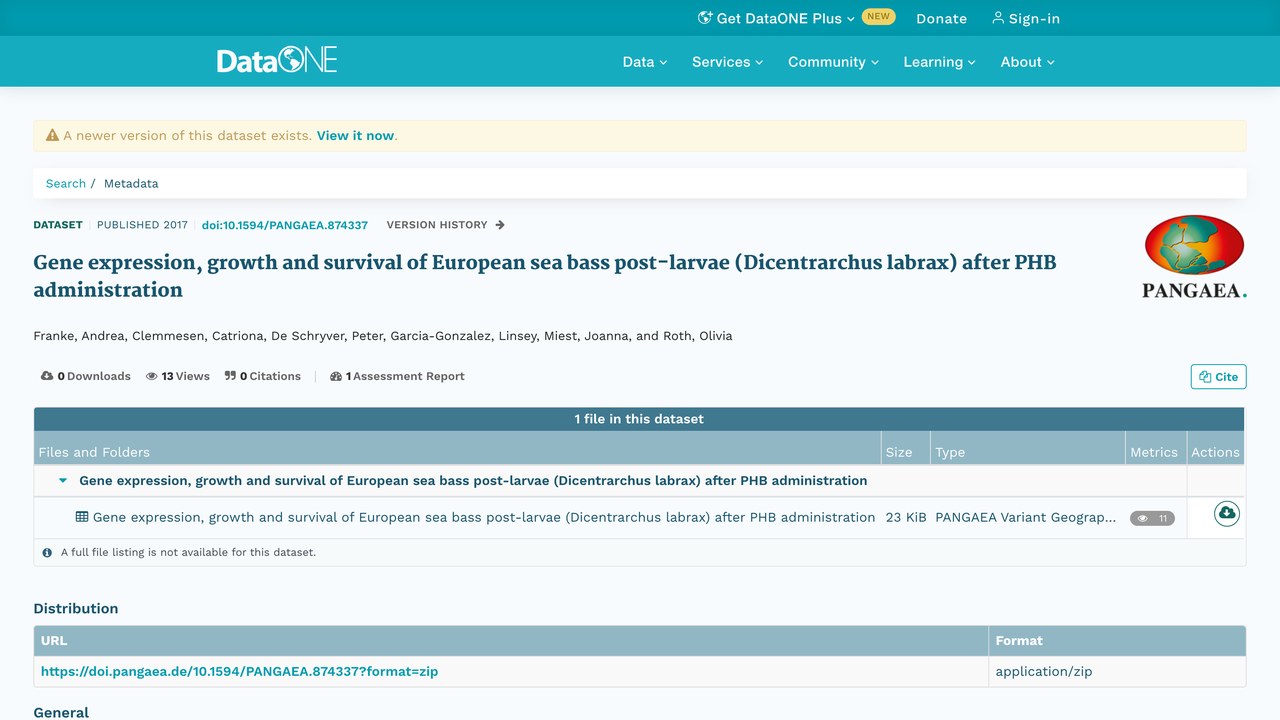Click the View it now link
This screenshot has width=1280, height=720.
pyautogui.click(x=355, y=136)
